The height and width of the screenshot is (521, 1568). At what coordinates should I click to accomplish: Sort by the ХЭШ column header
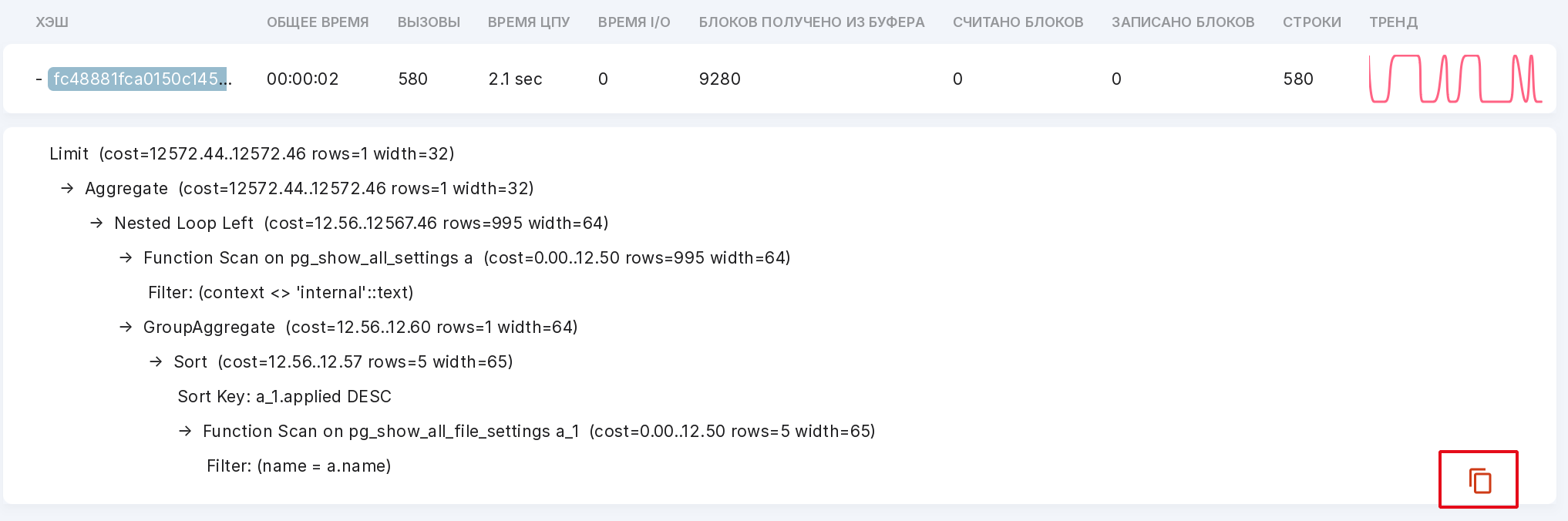coord(52,22)
